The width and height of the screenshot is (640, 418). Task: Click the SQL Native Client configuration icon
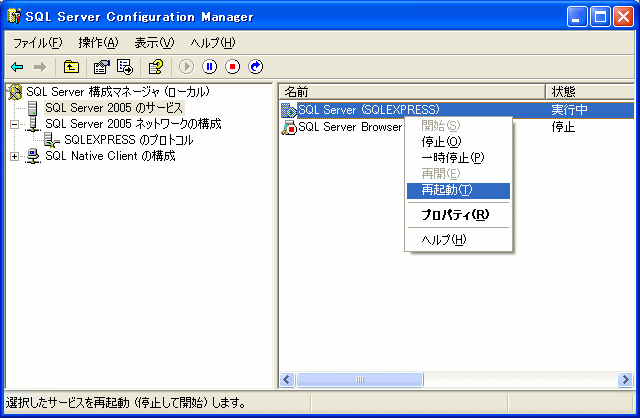33,156
